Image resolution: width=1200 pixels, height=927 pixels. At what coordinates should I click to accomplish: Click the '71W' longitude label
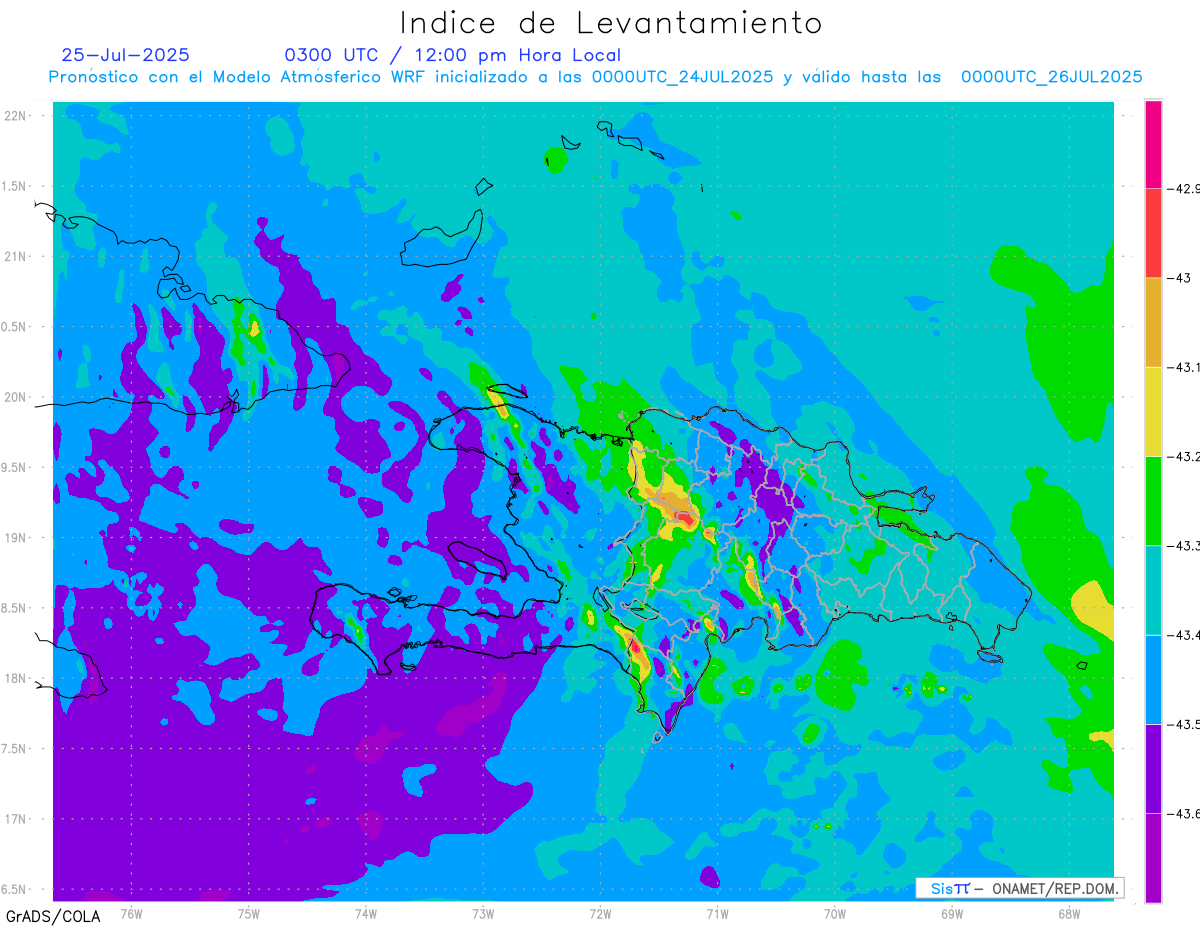click(717, 914)
